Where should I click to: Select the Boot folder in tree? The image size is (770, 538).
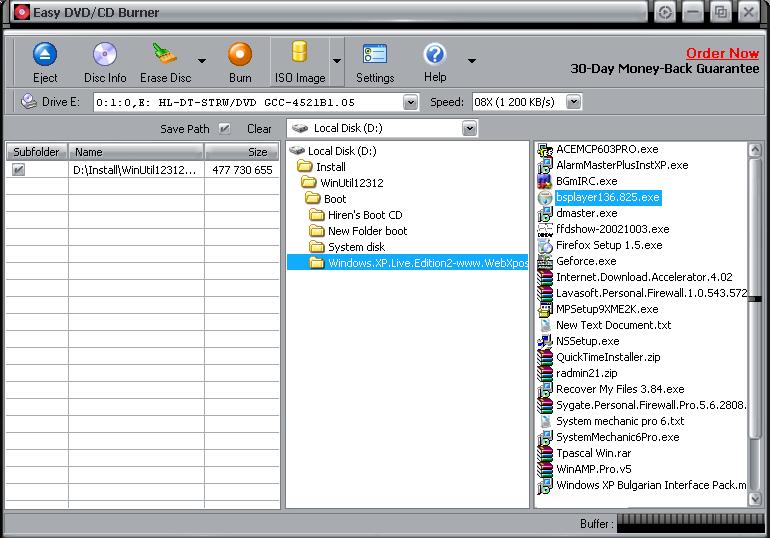coord(335,199)
